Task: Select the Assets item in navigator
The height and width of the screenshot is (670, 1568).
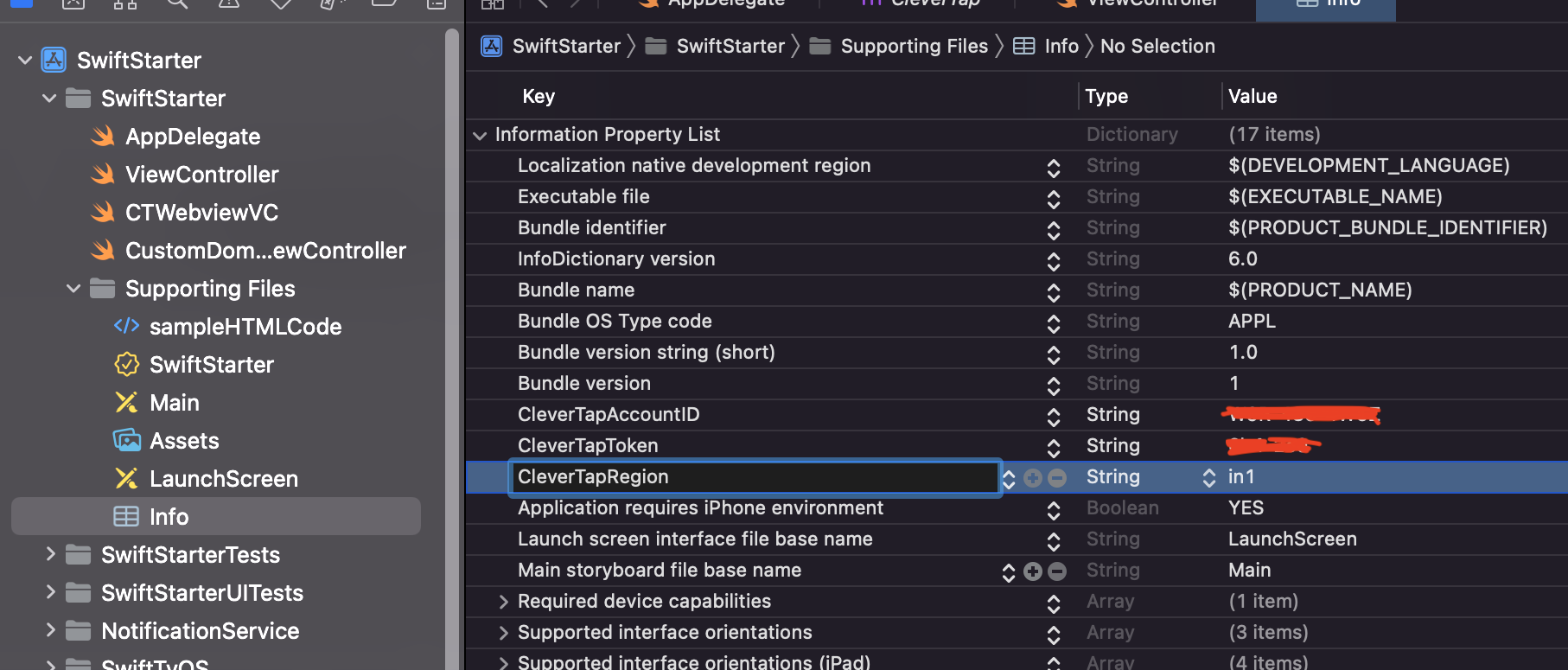Action: point(184,440)
